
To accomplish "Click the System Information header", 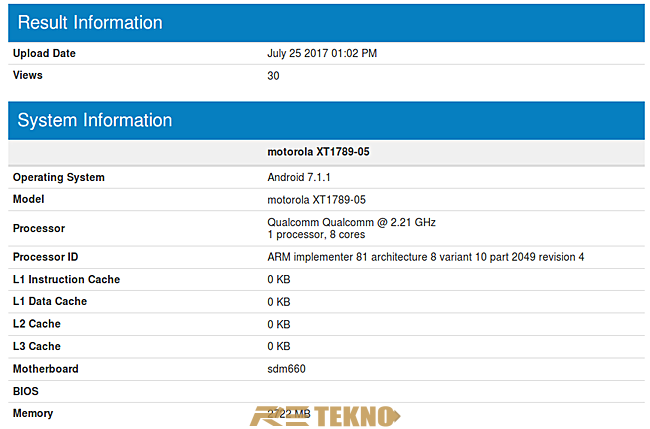I will pyautogui.click(x=326, y=120).
